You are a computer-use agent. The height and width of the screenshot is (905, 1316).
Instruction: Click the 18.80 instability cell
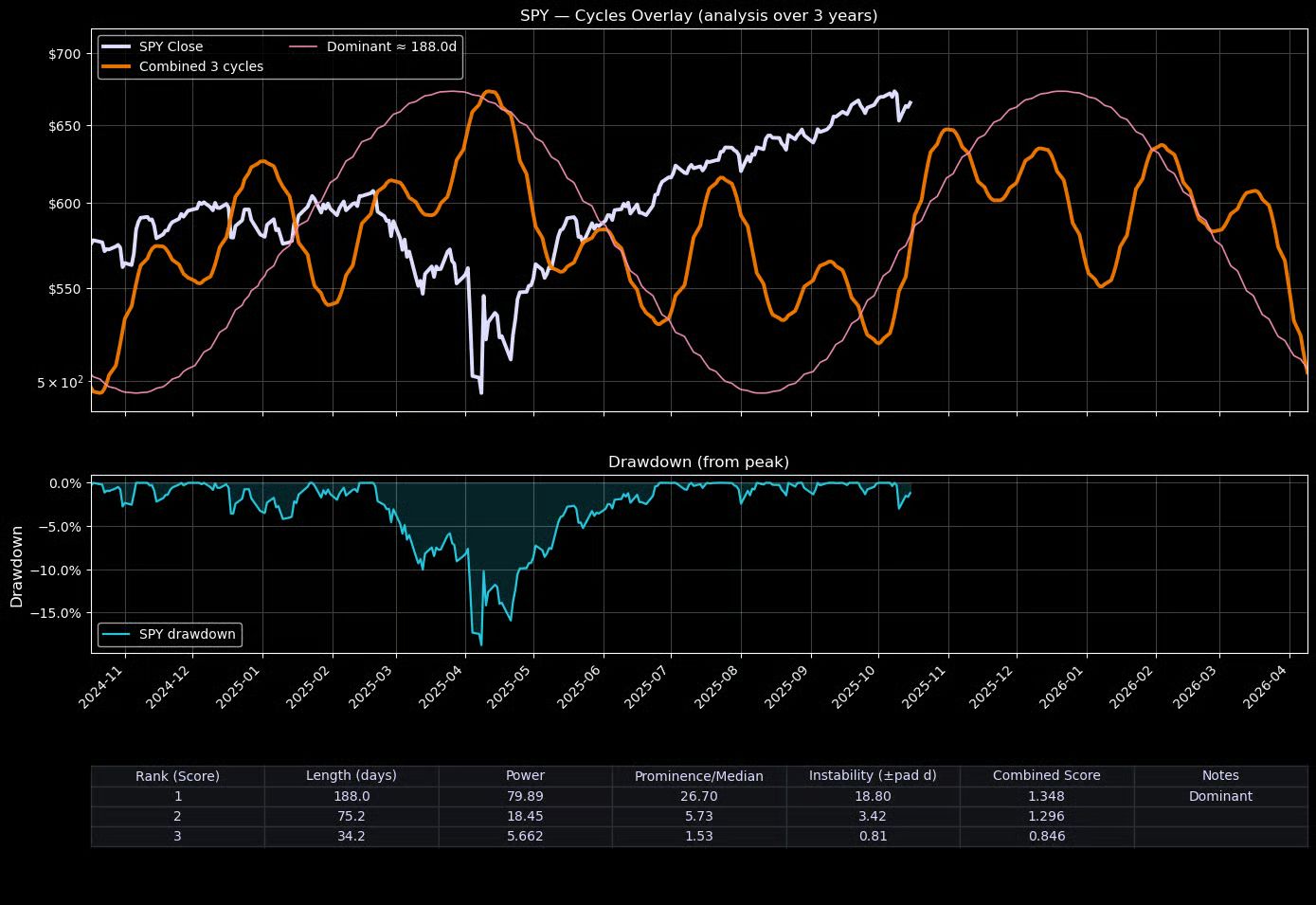click(873, 797)
